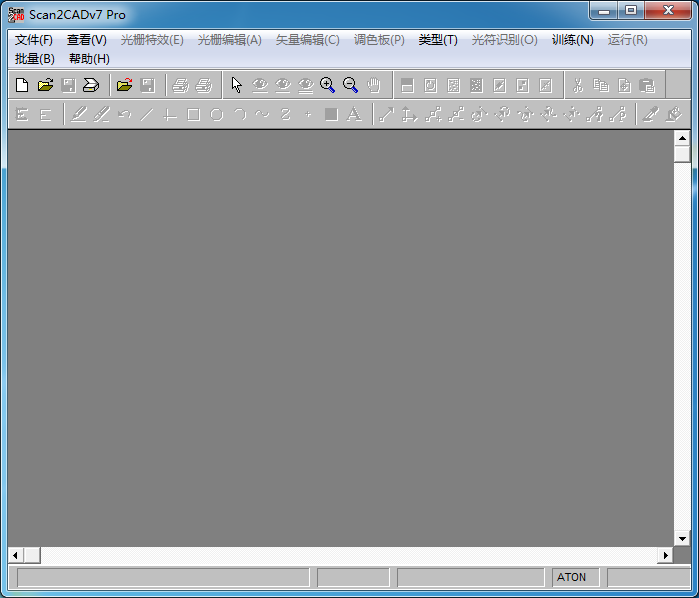Select the arrow pointer tool

coord(237,85)
